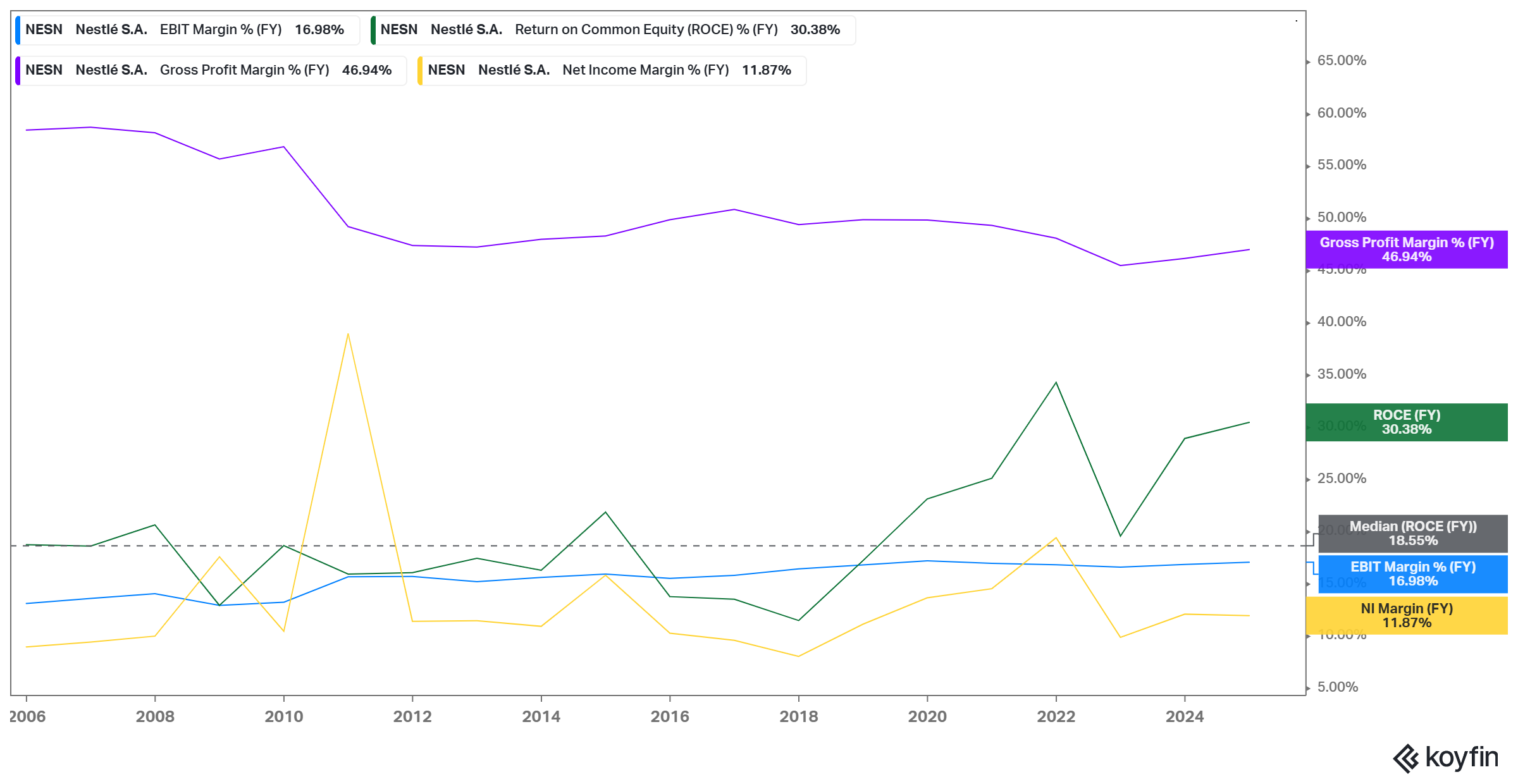Click the 2010 x-axis label
Image resolution: width=1518 pixels, height=784 pixels.
pos(284,716)
